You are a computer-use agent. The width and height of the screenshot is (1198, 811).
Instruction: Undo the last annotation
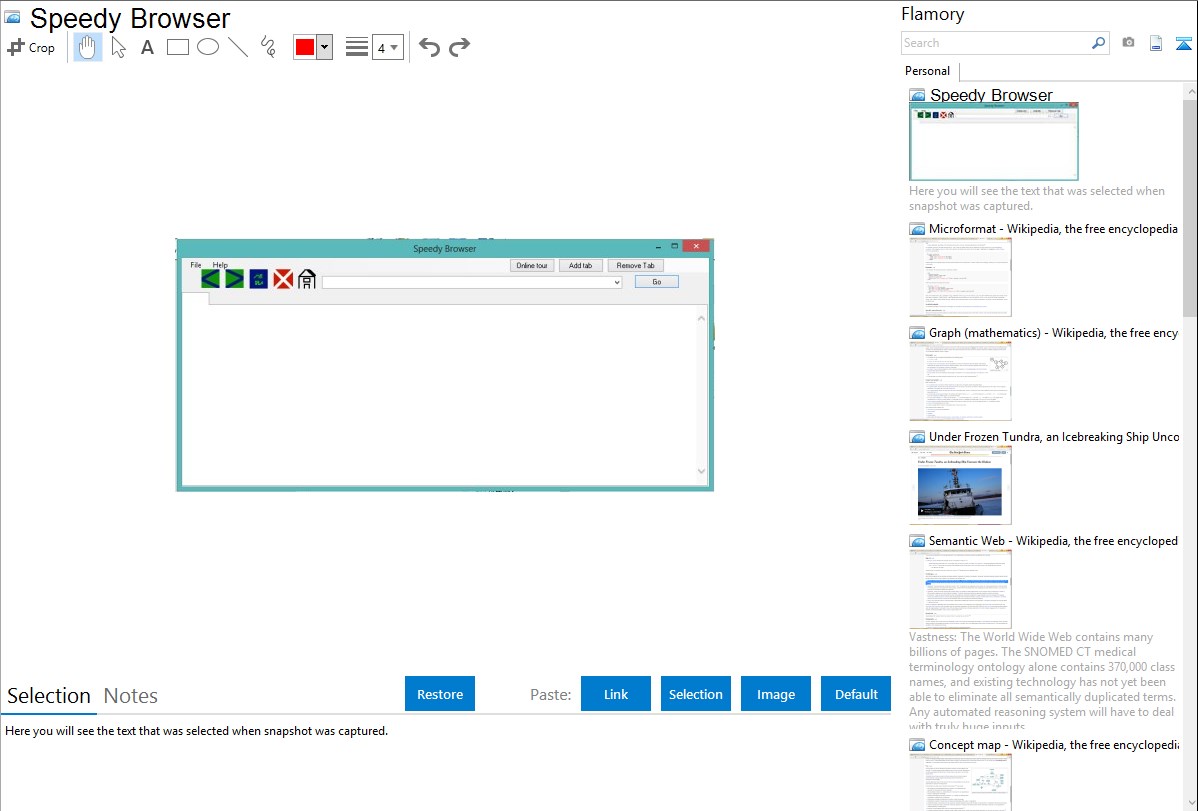click(x=429, y=47)
